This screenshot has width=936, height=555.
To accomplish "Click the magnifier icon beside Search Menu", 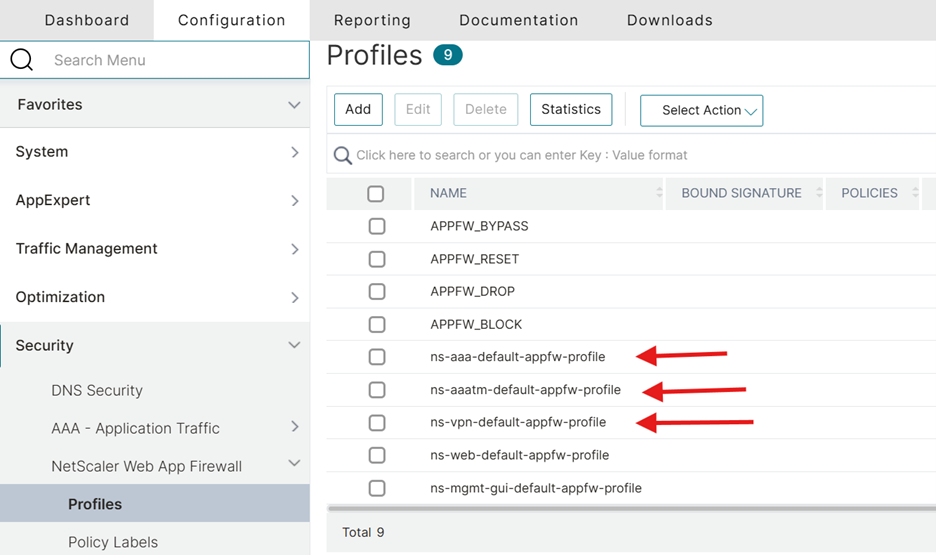I will [x=22, y=60].
